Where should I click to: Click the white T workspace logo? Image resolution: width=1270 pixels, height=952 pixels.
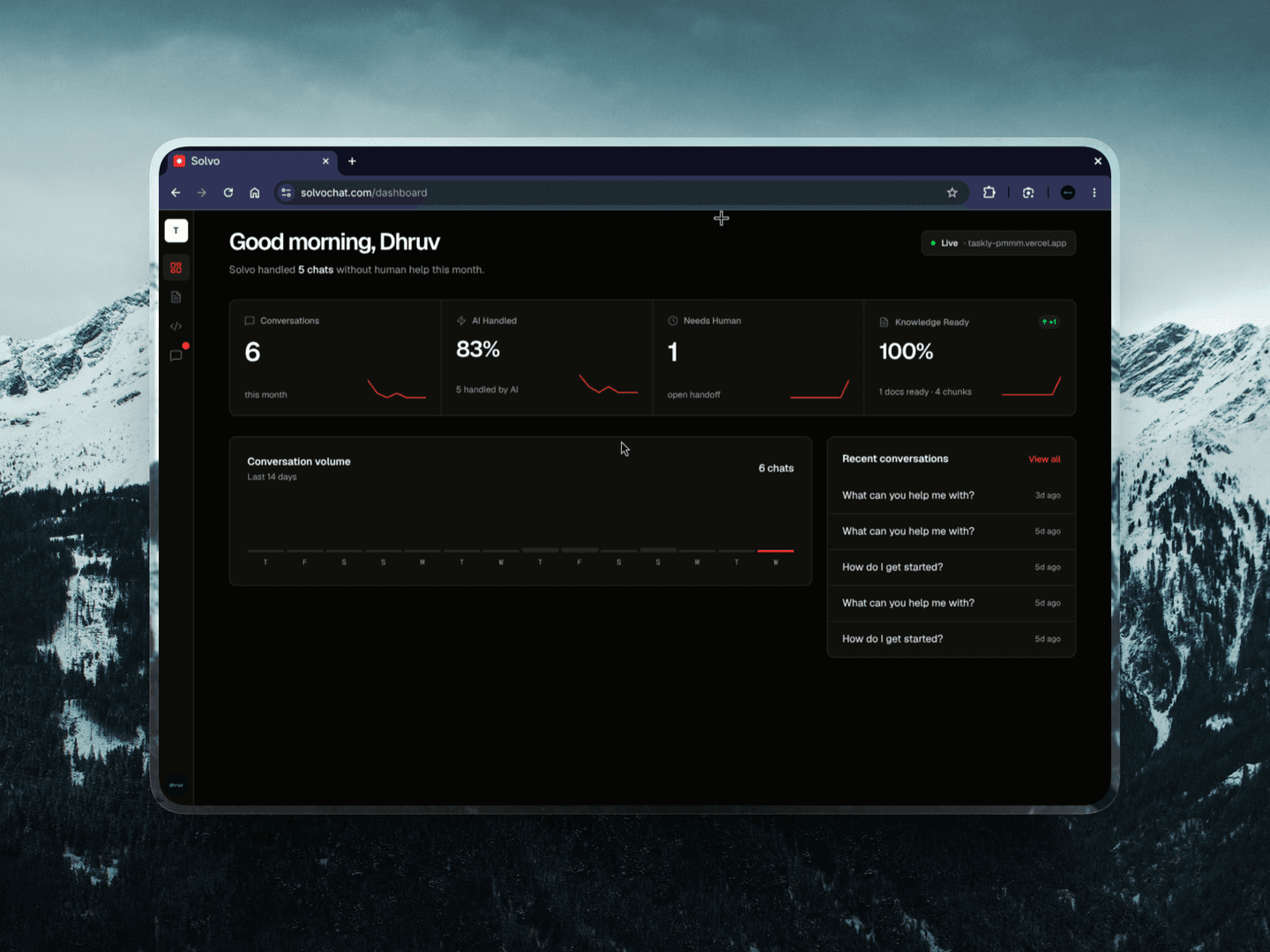pos(176,230)
